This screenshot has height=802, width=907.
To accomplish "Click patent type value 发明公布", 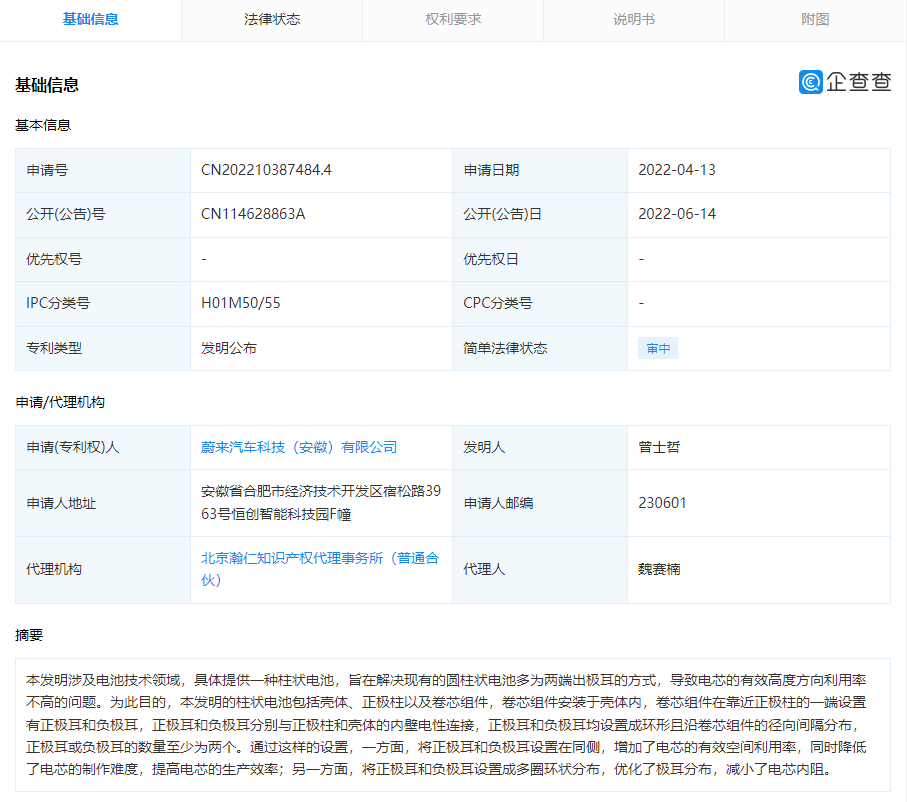I will [228, 348].
